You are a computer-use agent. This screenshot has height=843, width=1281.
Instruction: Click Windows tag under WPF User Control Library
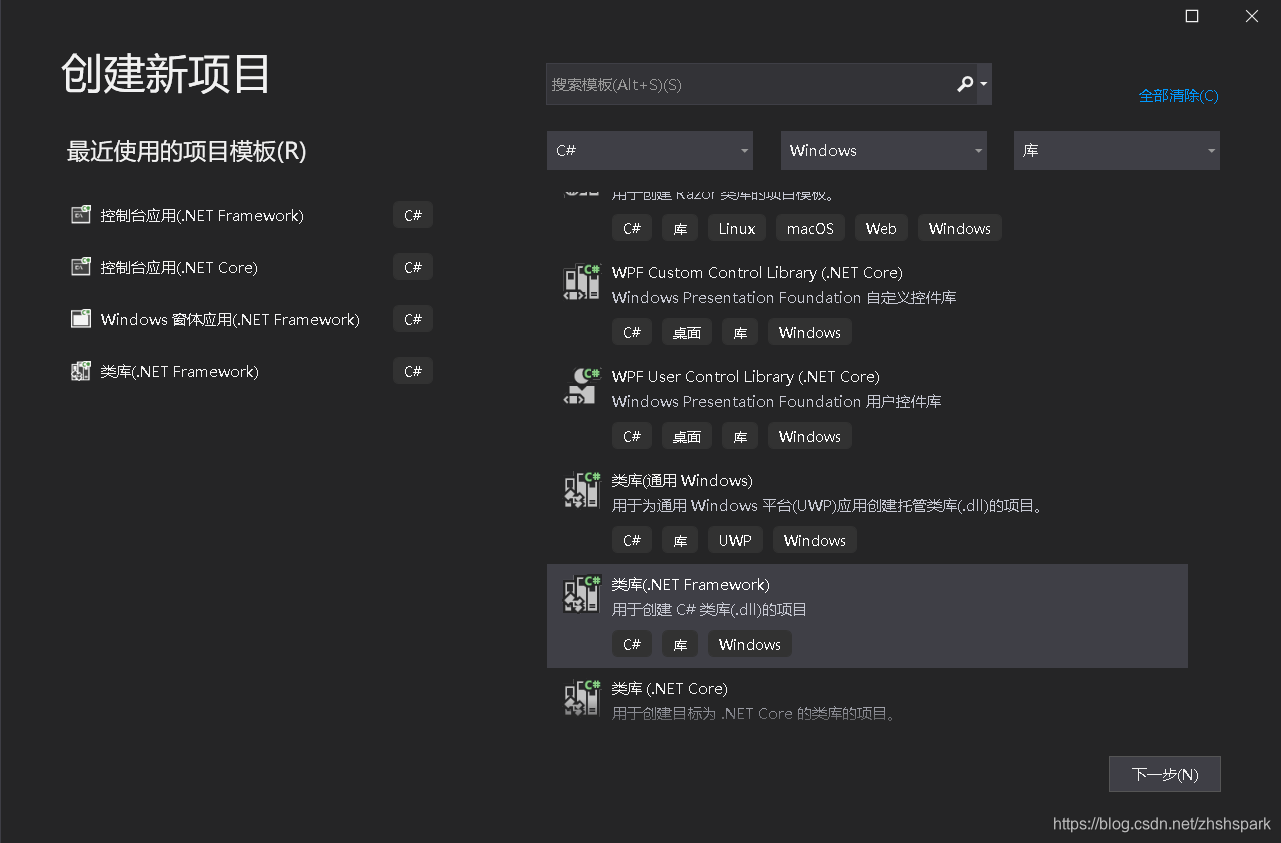[810, 436]
